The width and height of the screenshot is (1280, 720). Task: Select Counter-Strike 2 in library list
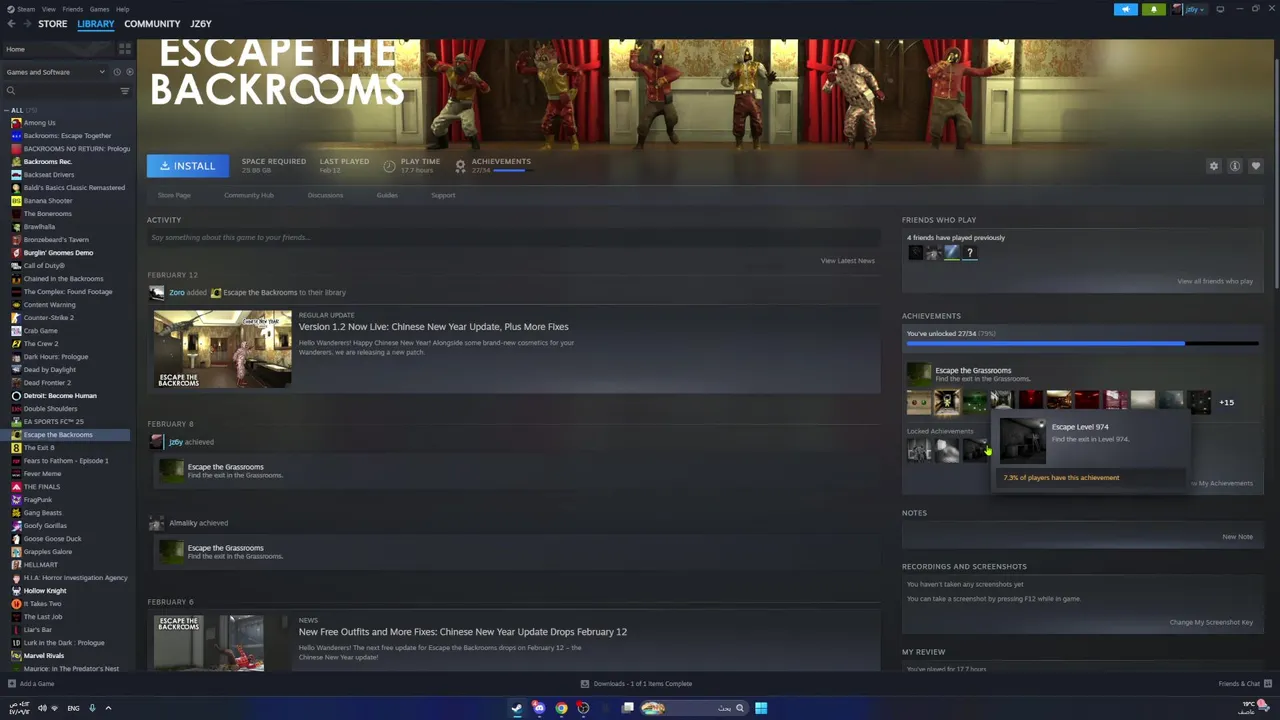pos(49,318)
